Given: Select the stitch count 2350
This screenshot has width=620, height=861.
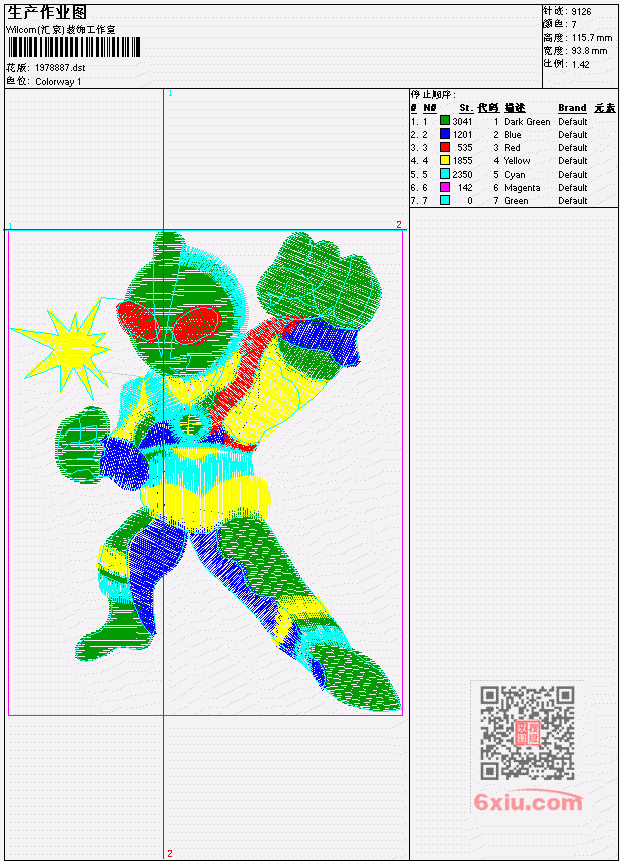Looking at the screenshot, I should 462,175.
